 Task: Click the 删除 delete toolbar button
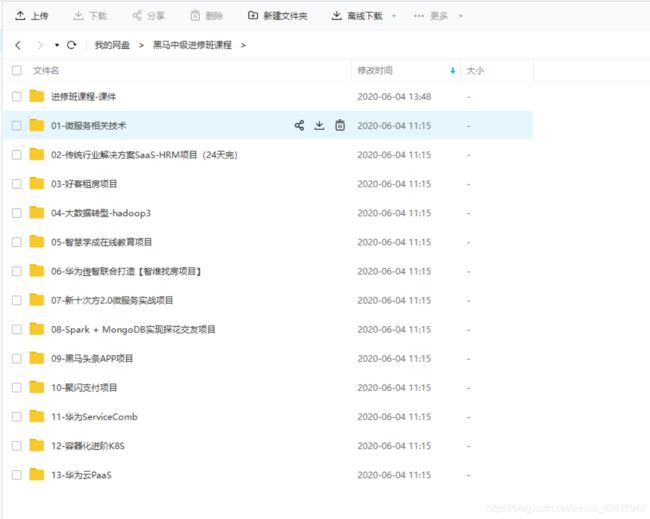pyautogui.click(x=206, y=16)
